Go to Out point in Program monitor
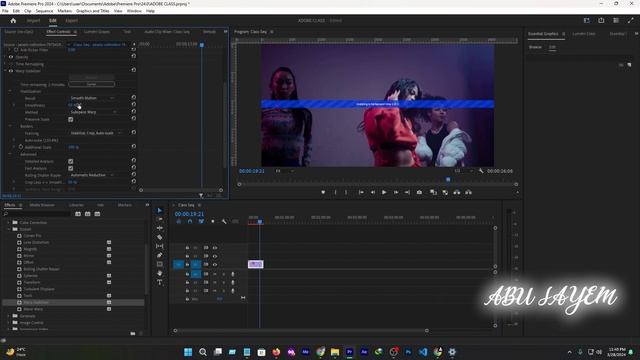This screenshot has height=360, width=640. click(407, 192)
